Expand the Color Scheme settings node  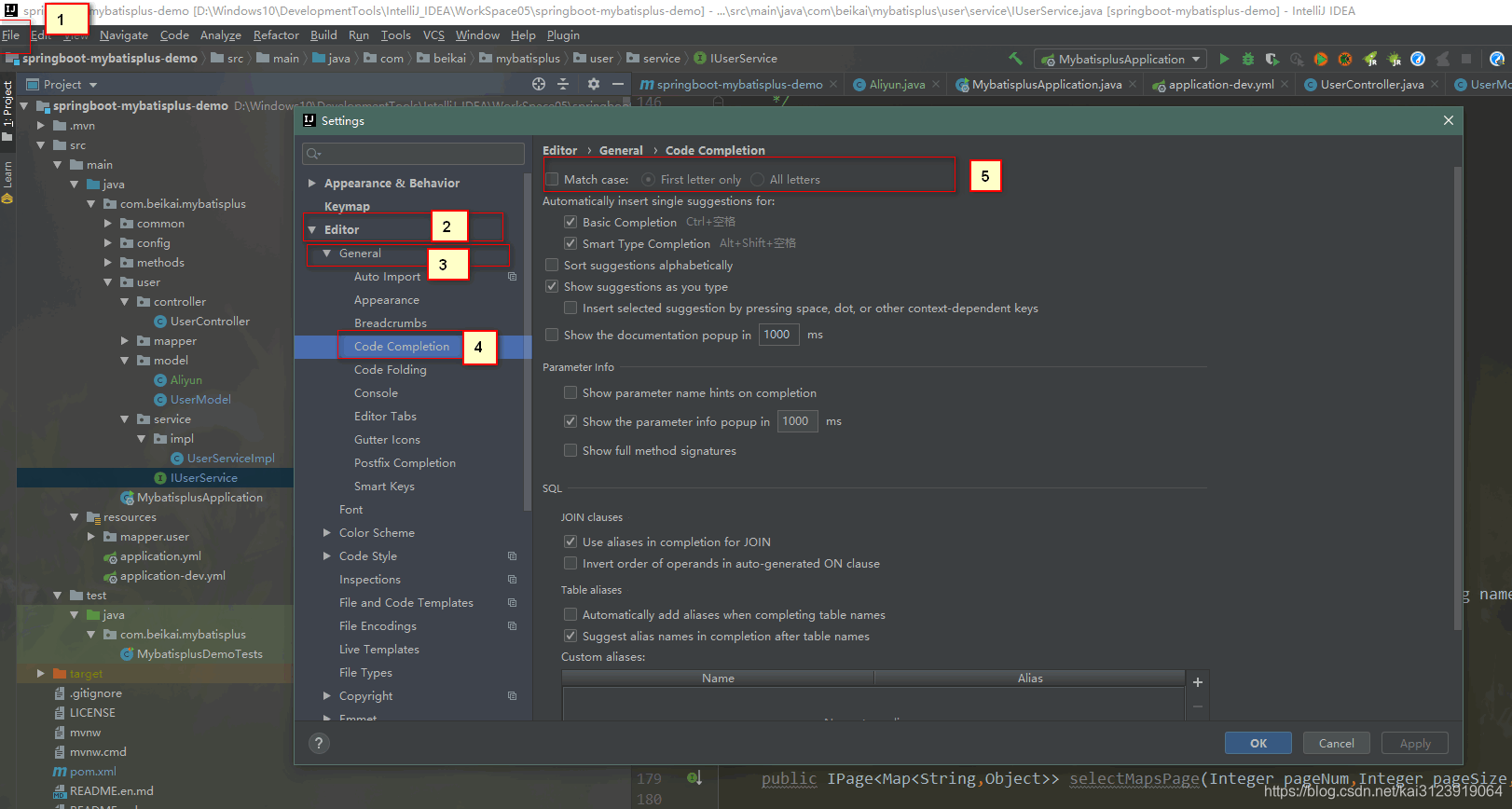327,533
